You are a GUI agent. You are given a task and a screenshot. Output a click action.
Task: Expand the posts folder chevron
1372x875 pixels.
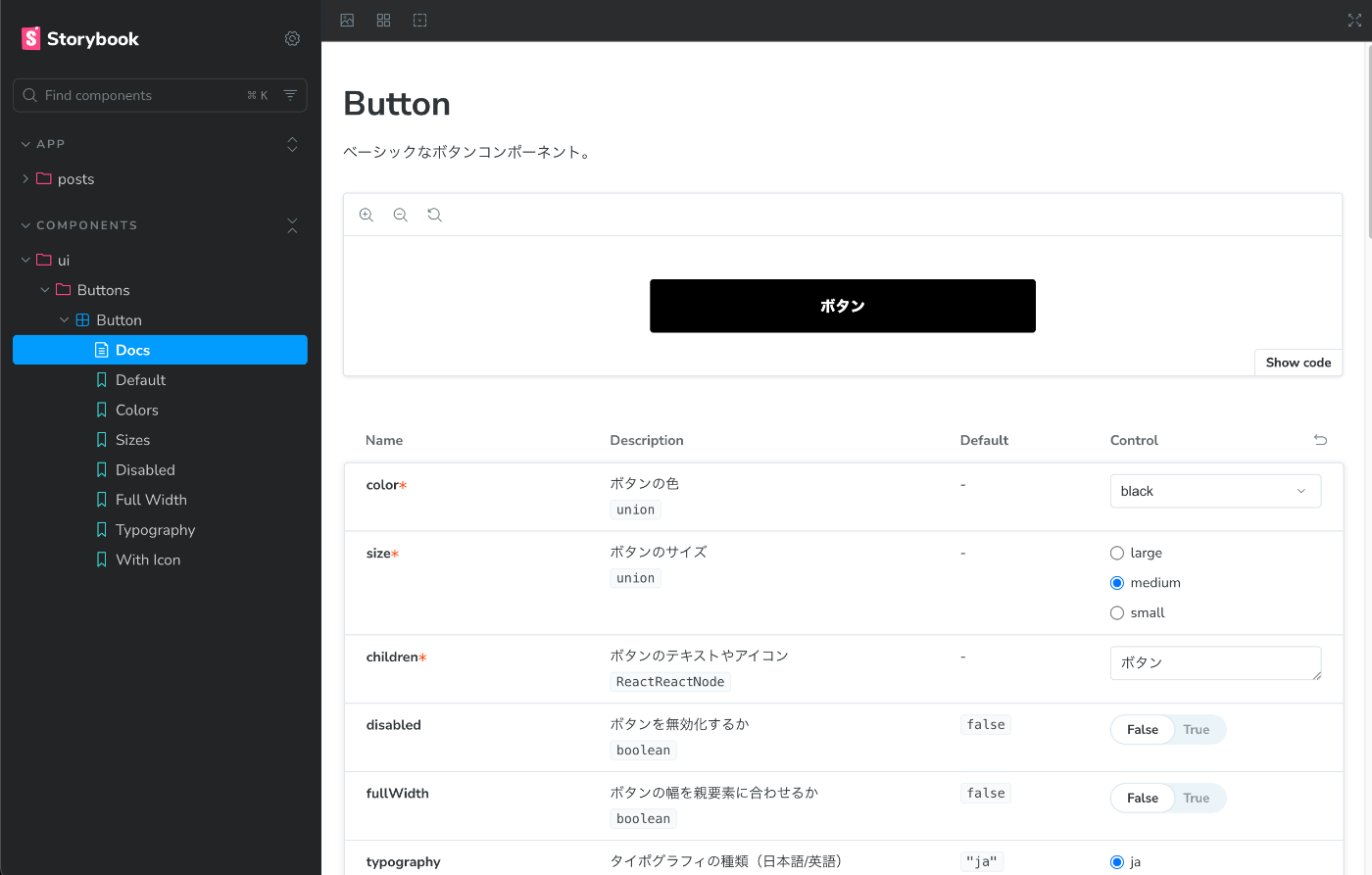(25, 178)
